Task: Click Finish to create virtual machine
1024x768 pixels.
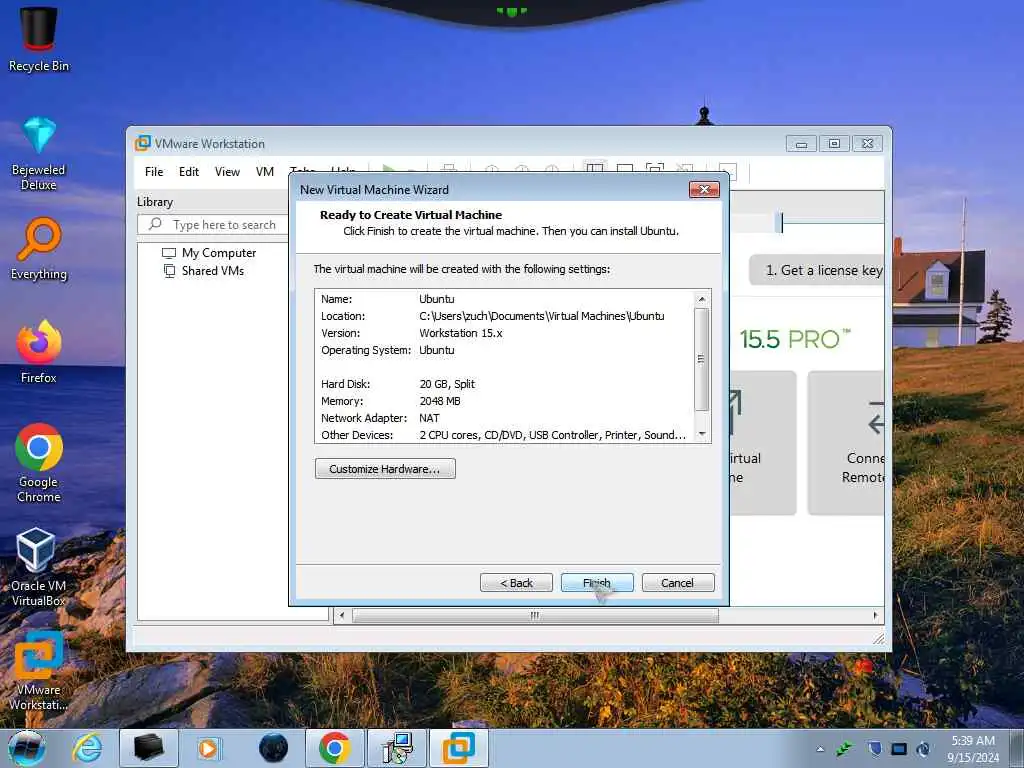Action: click(x=597, y=583)
